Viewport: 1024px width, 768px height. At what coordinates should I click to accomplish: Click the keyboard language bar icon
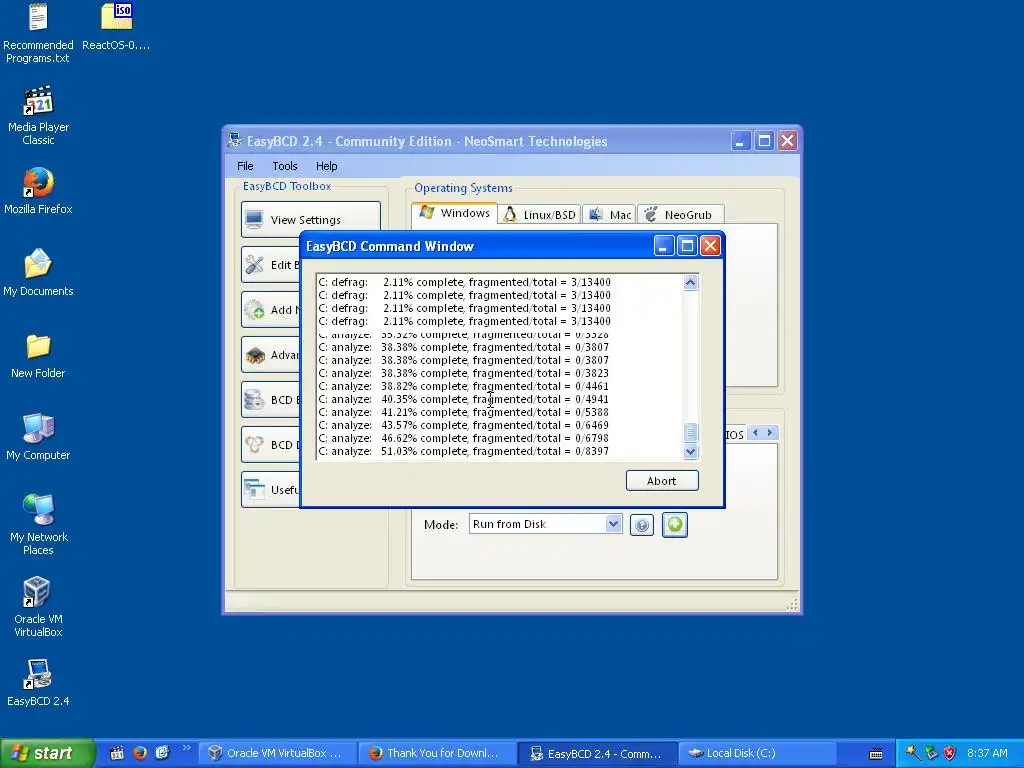(876, 754)
